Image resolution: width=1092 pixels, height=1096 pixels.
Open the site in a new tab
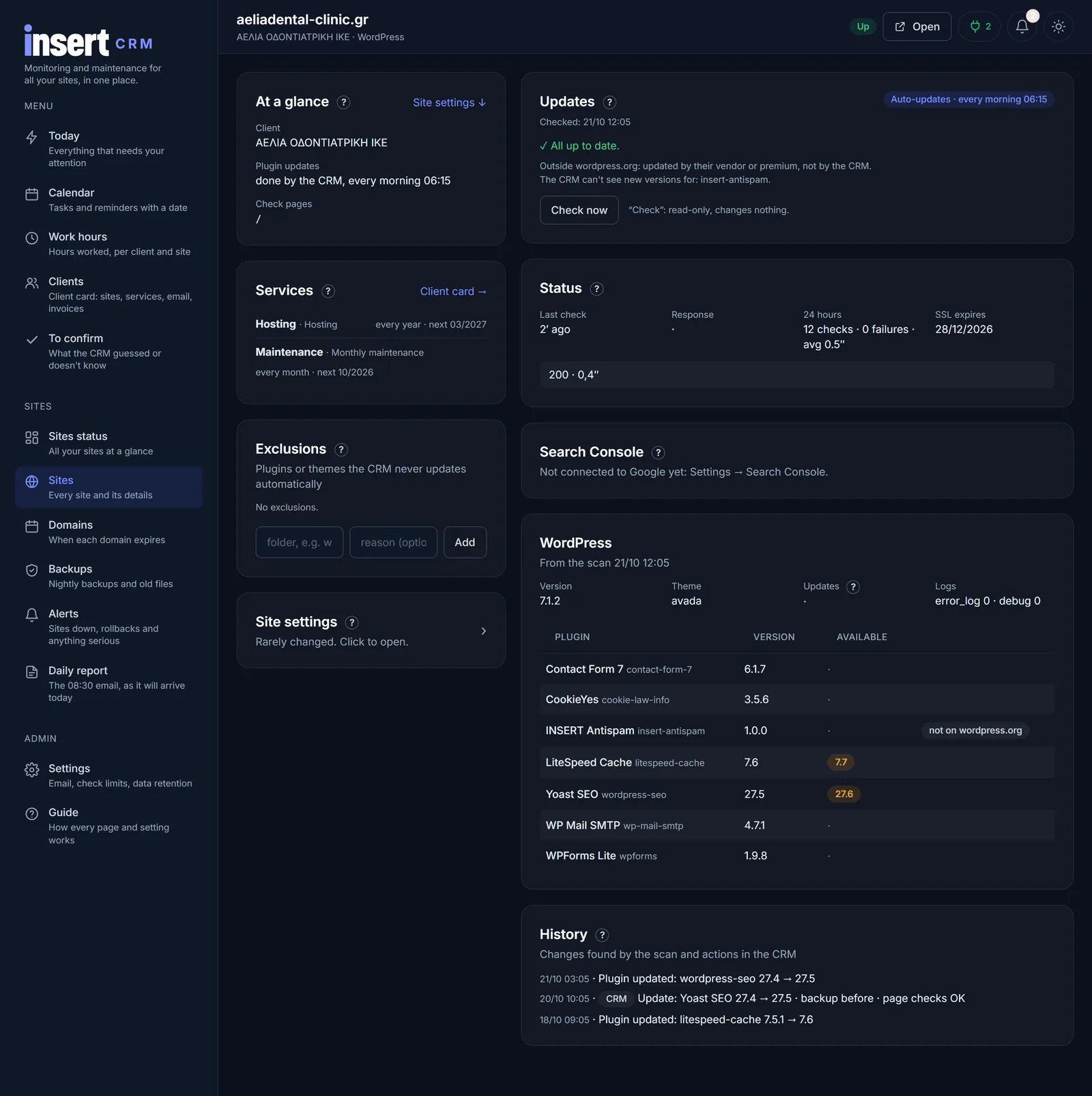(917, 27)
